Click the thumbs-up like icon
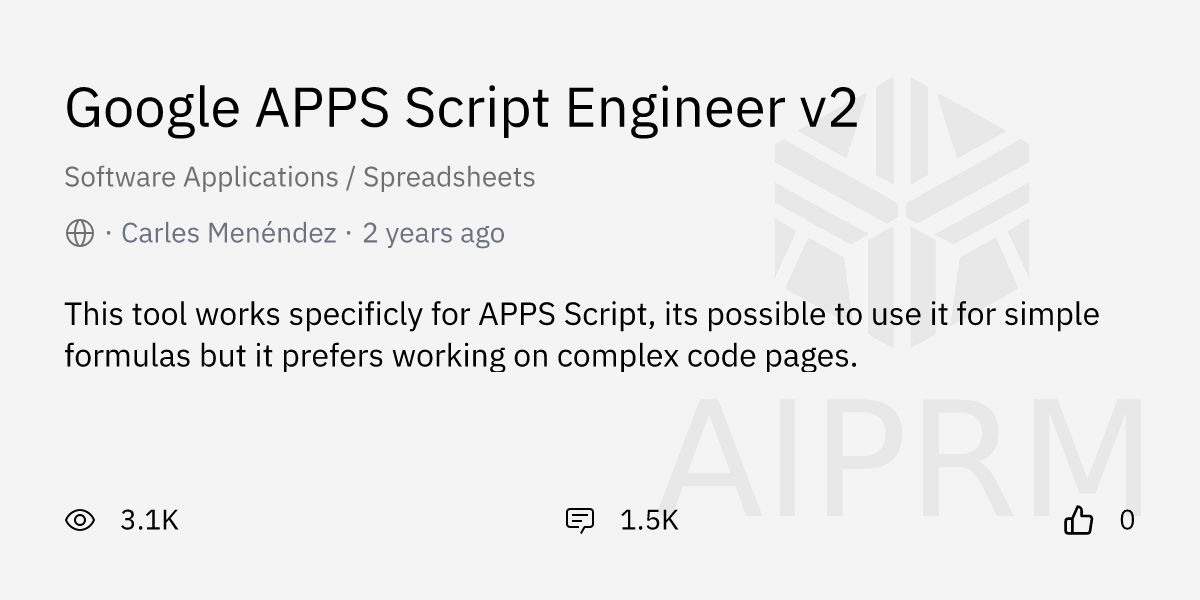This screenshot has width=1200, height=600. pos(1078,520)
